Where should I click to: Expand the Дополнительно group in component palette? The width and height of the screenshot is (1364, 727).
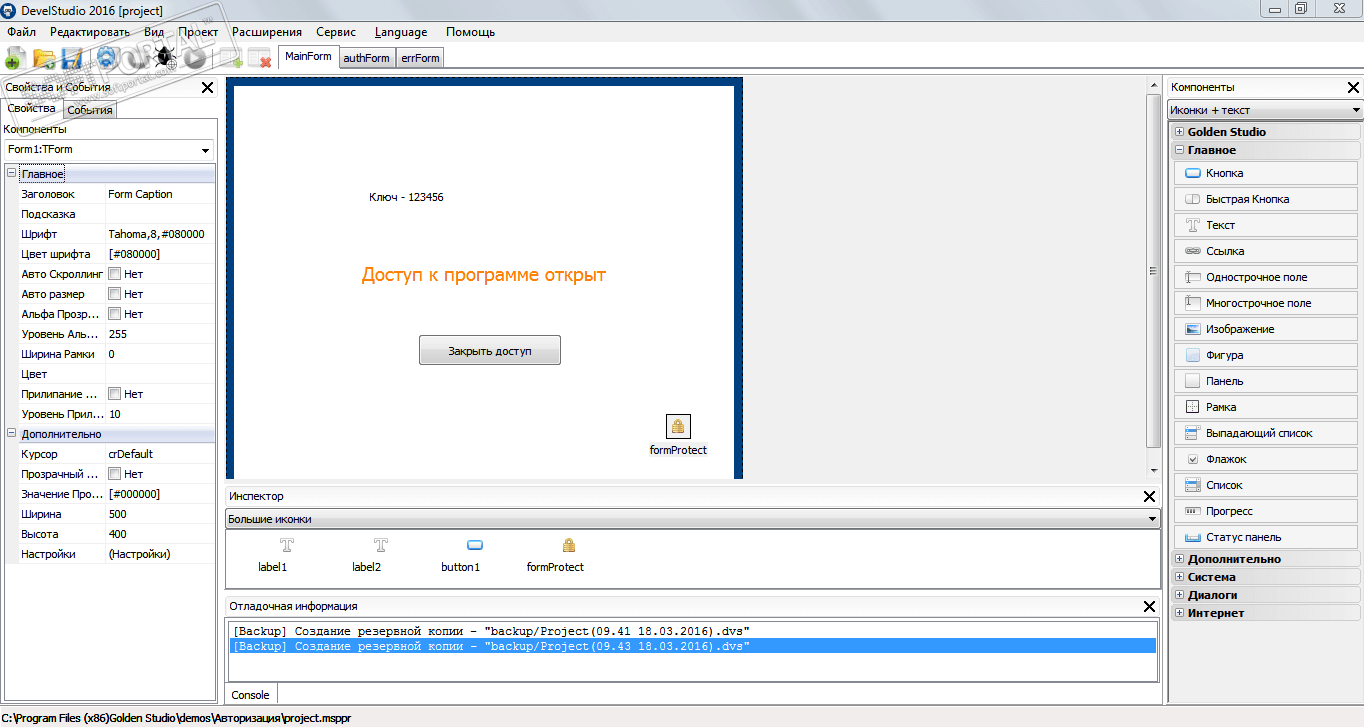pos(1180,559)
